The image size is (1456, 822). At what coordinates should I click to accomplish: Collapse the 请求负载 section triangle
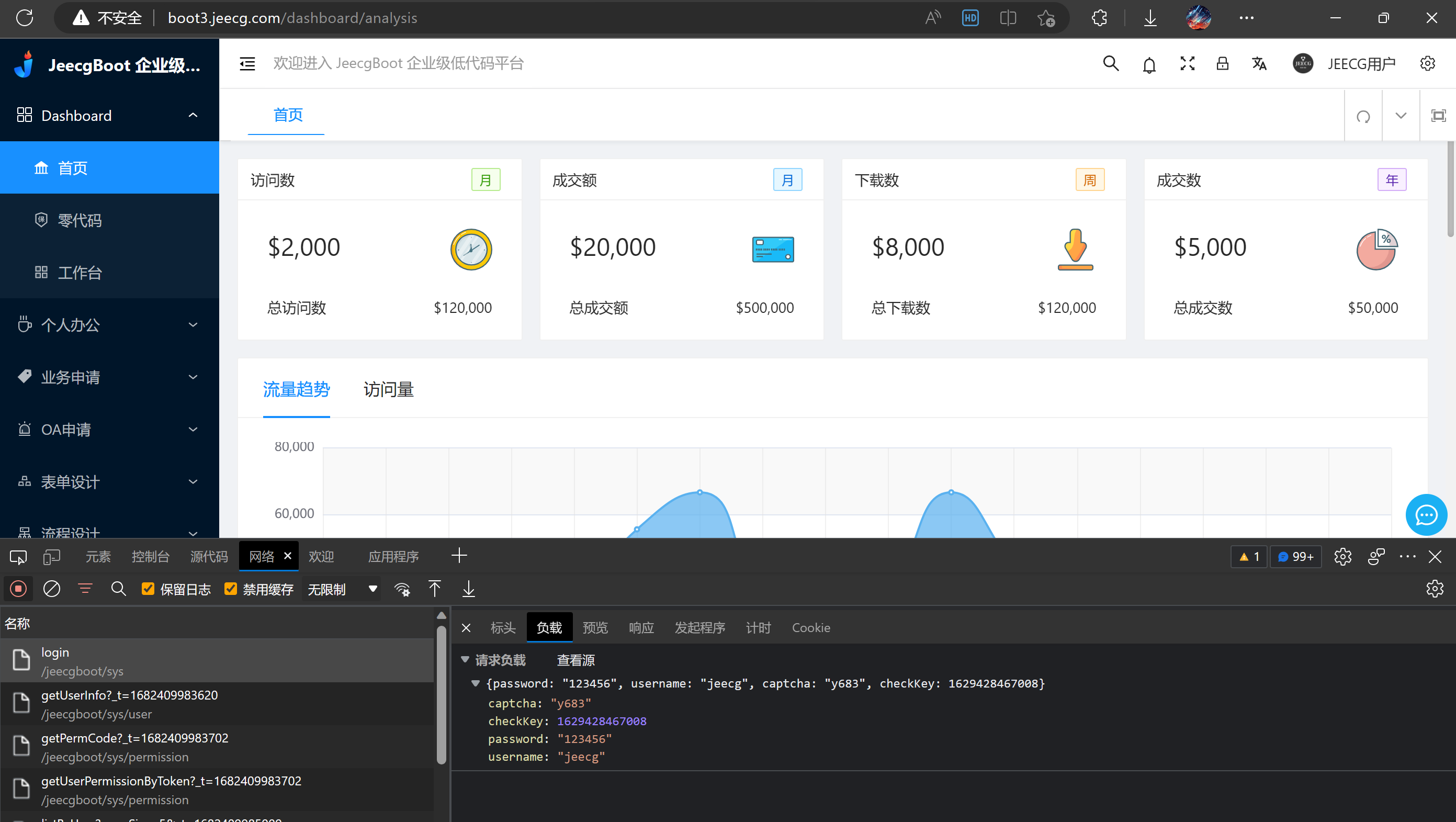(465, 659)
